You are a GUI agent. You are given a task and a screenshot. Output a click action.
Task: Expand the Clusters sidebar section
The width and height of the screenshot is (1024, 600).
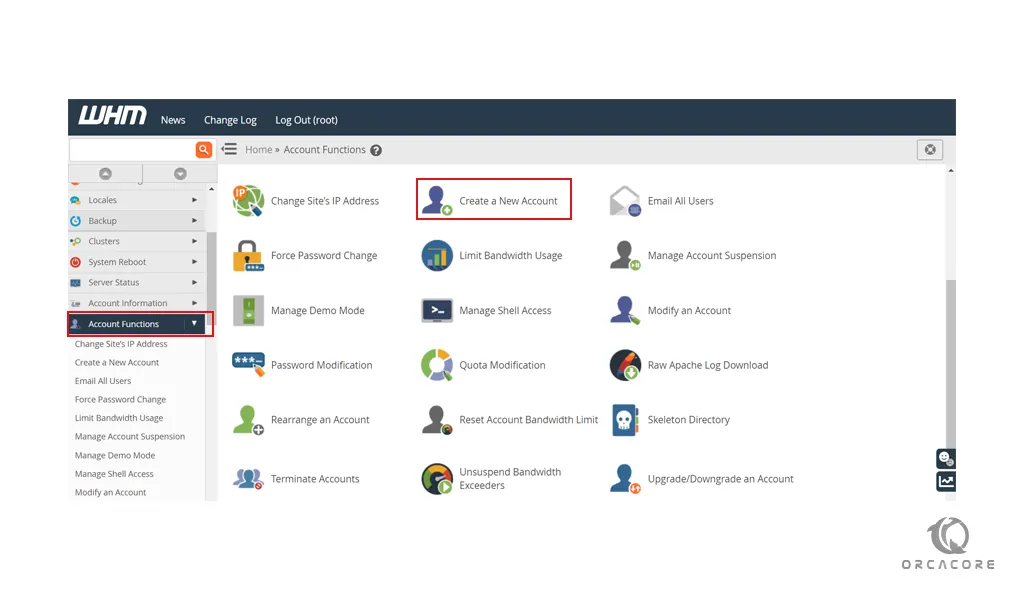pyautogui.click(x=136, y=241)
